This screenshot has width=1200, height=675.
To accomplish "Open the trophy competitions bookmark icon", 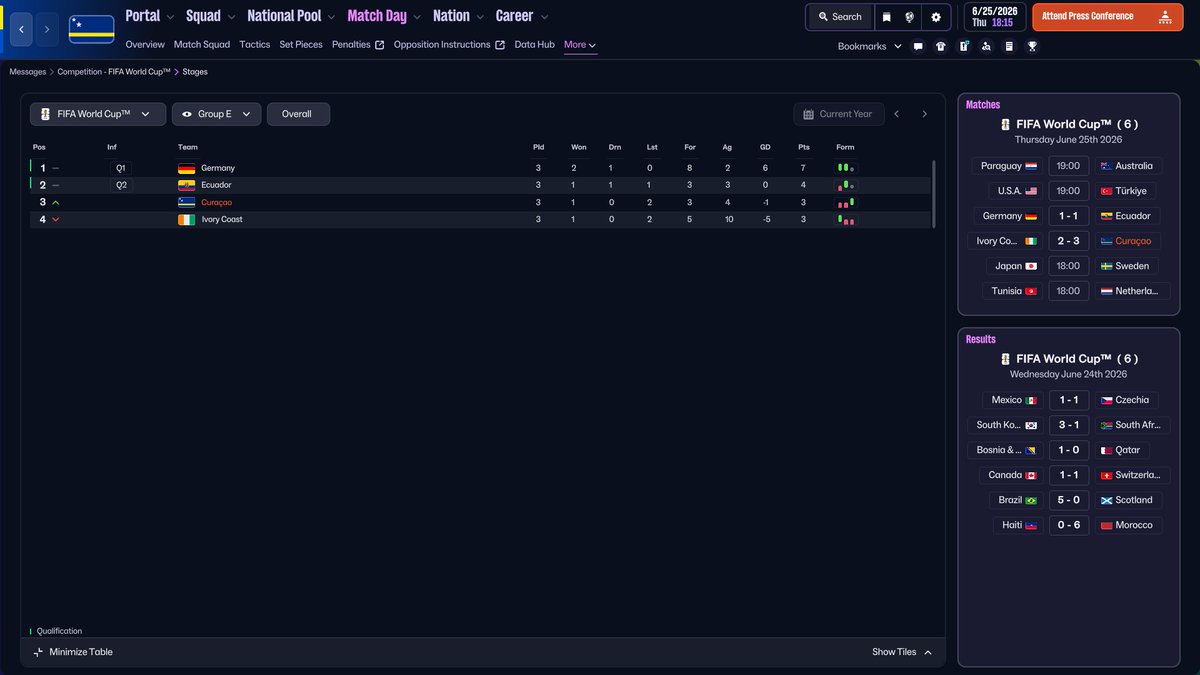I will point(1032,46).
